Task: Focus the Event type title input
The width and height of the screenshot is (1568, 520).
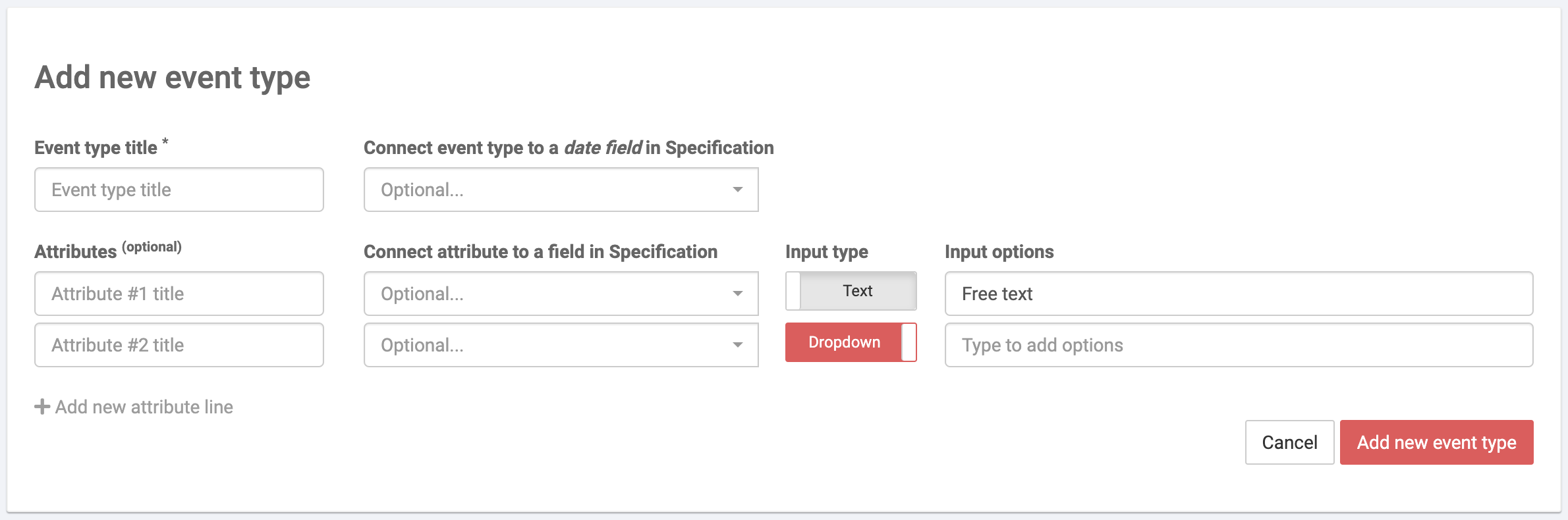Action: (x=179, y=190)
